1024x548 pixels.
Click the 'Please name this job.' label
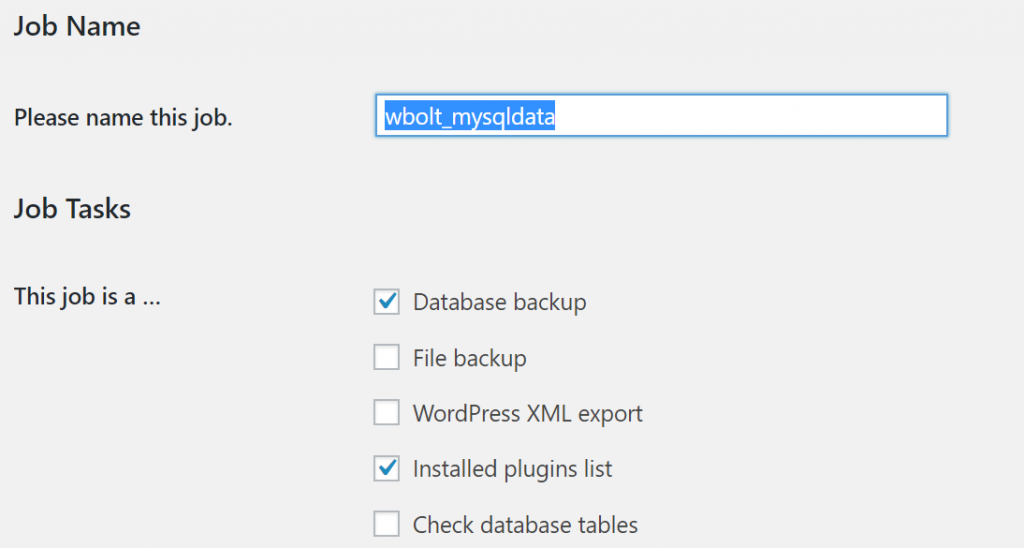[123, 118]
